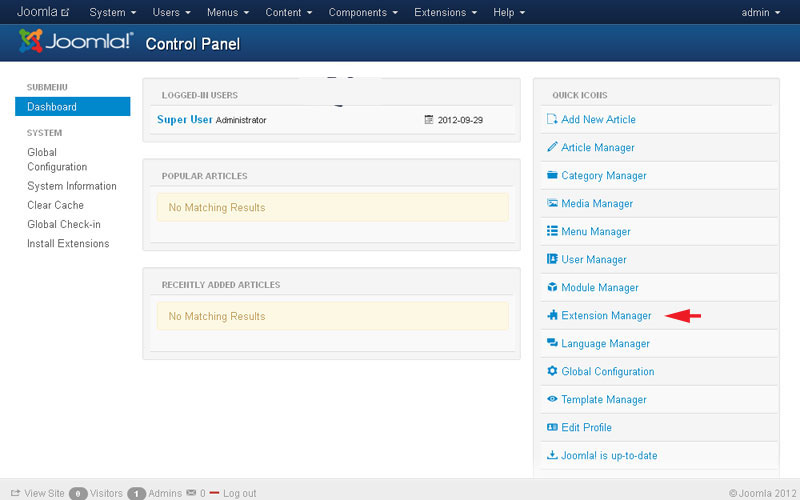Viewport: 800px width, 500px height.
Task: Open the Users dropdown menu
Action: click(x=171, y=12)
